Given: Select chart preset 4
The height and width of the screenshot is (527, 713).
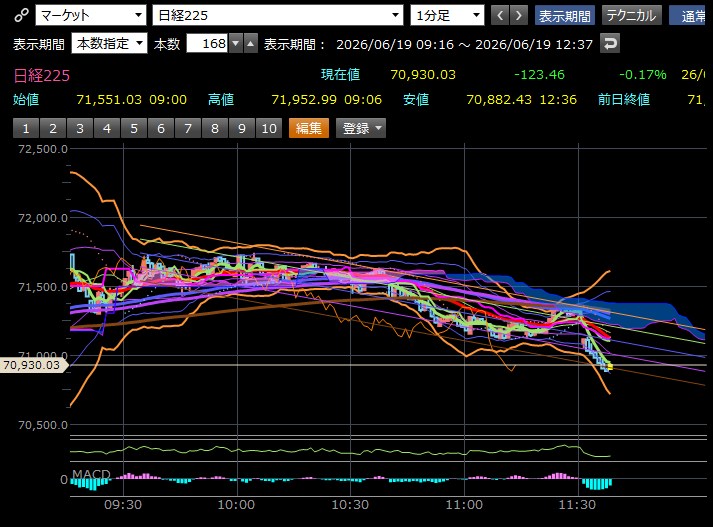Looking at the screenshot, I should 107,128.
